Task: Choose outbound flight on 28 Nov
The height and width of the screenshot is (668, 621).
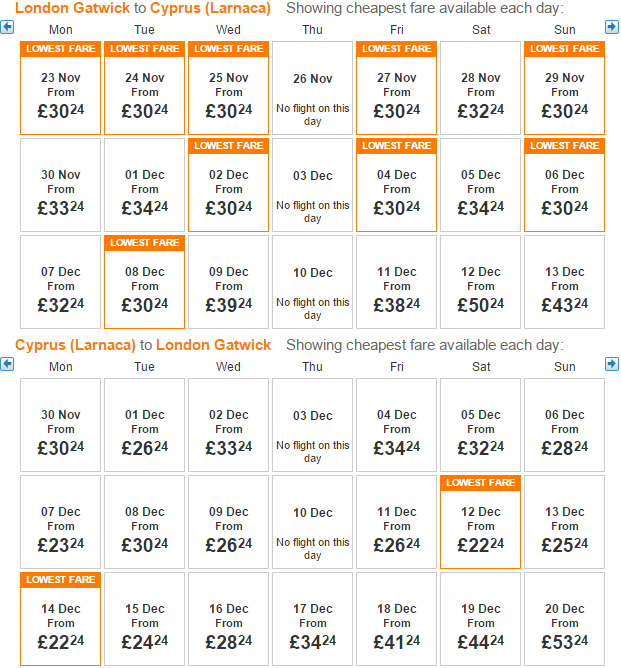Action: tap(480, 88)
